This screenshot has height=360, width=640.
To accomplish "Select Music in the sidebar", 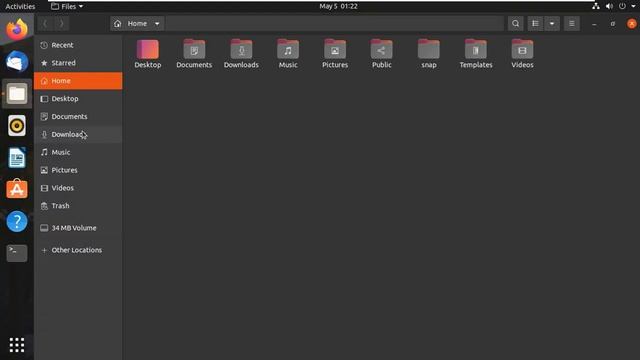I will (78, 152).
